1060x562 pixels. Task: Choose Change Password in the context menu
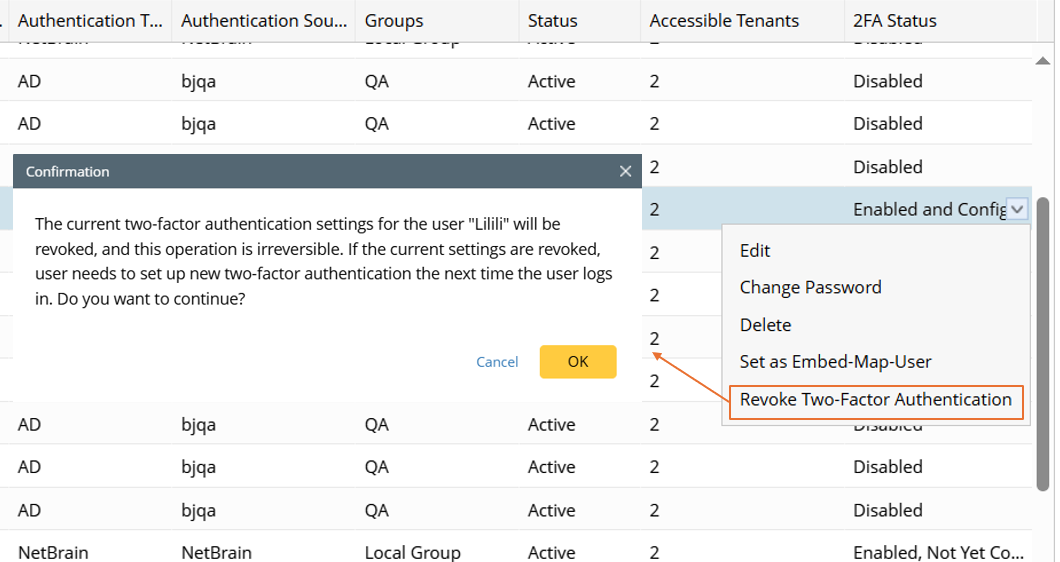coord(810,288)
